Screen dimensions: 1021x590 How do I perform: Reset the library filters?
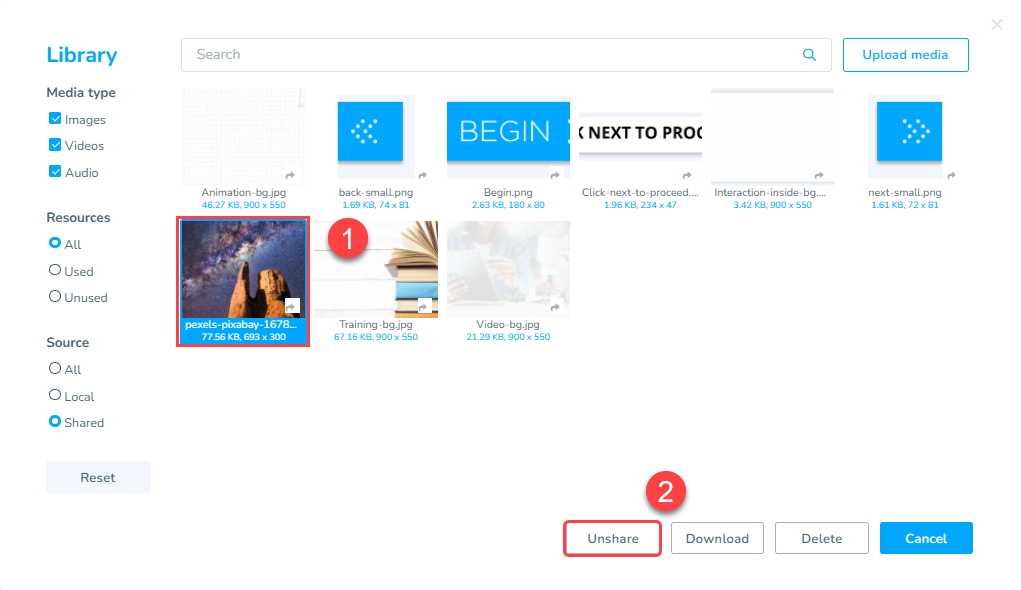coord(98,478)
